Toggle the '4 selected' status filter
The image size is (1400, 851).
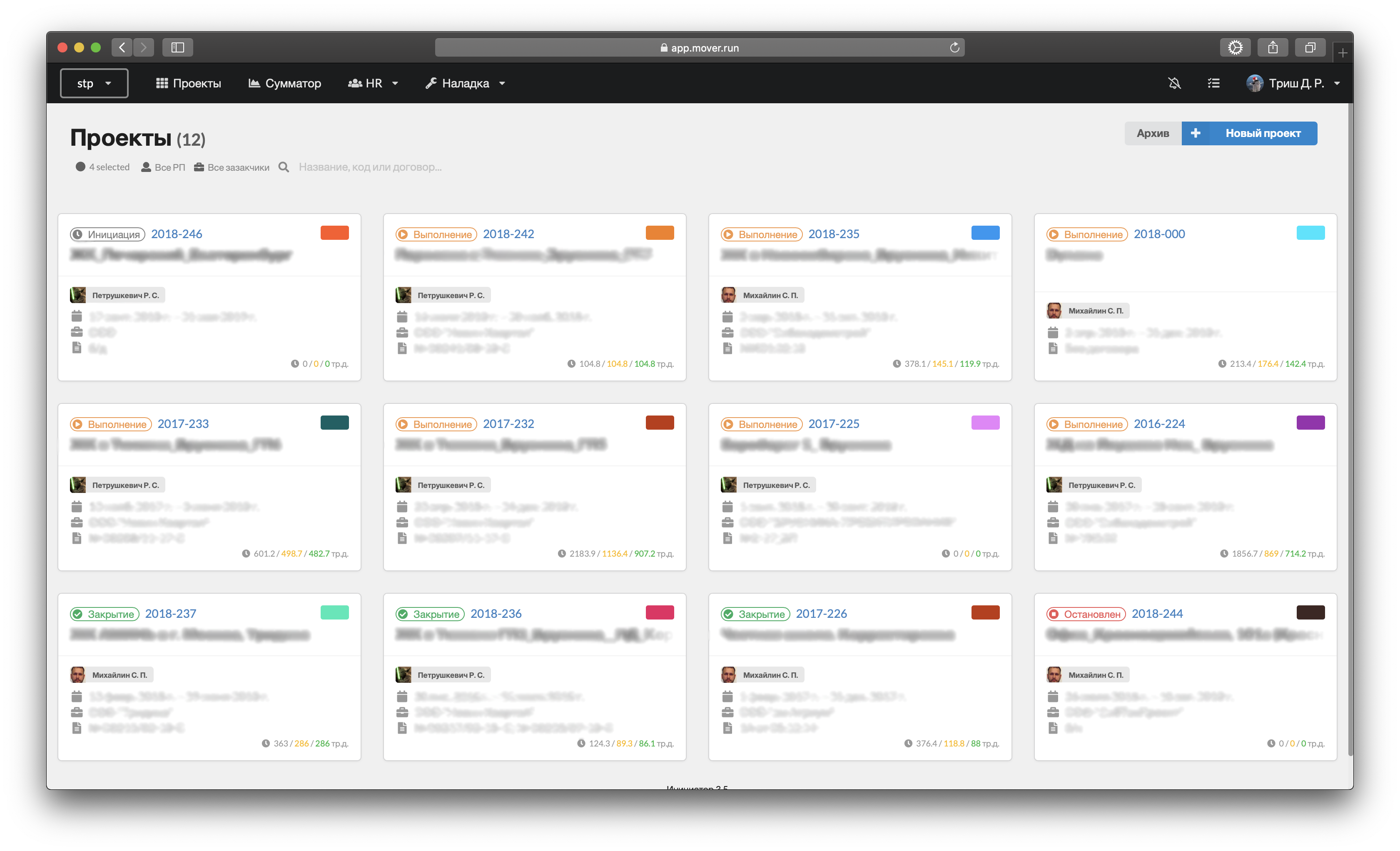tap(103, 167)
